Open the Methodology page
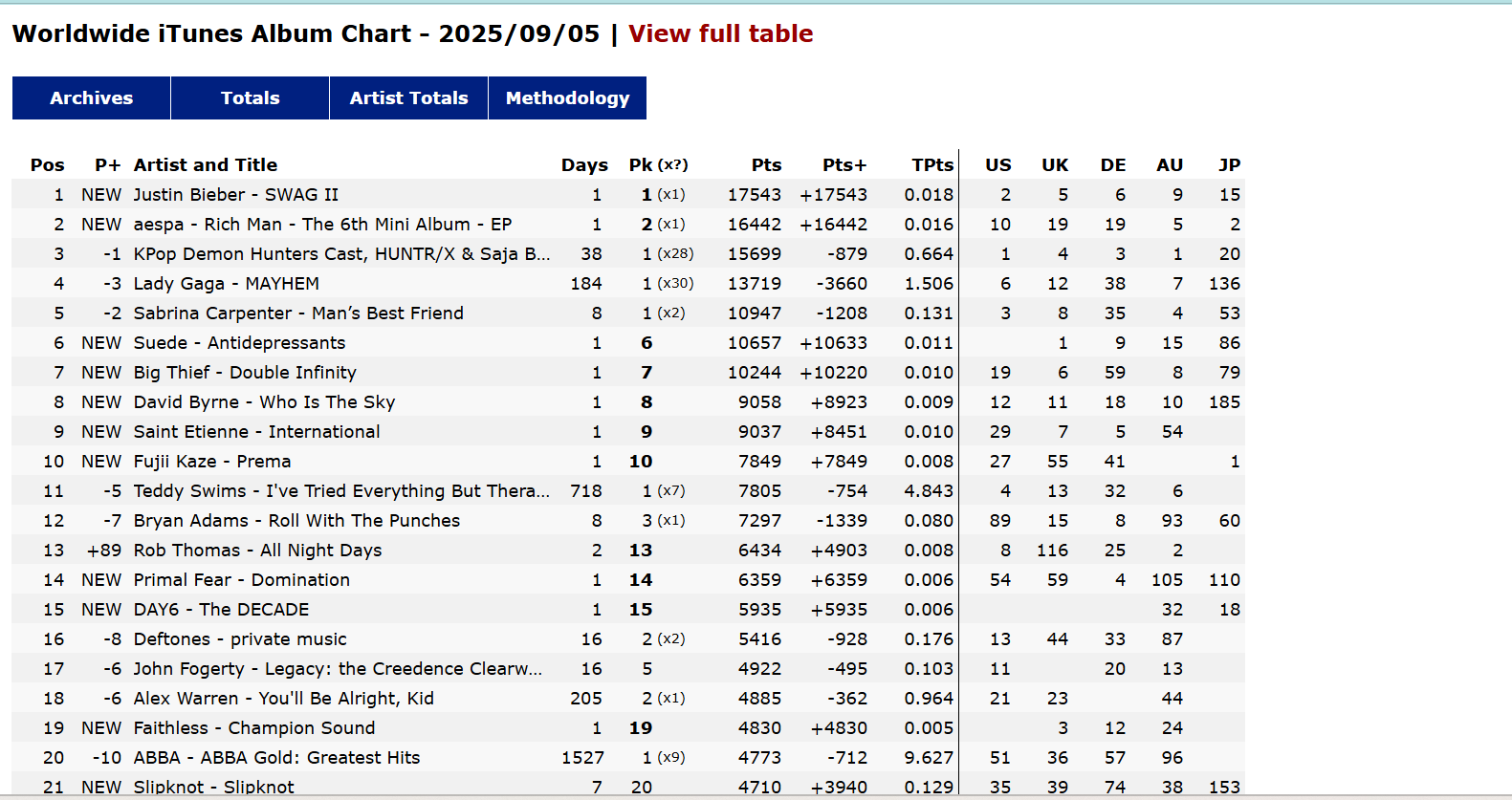 coord(568,98)
